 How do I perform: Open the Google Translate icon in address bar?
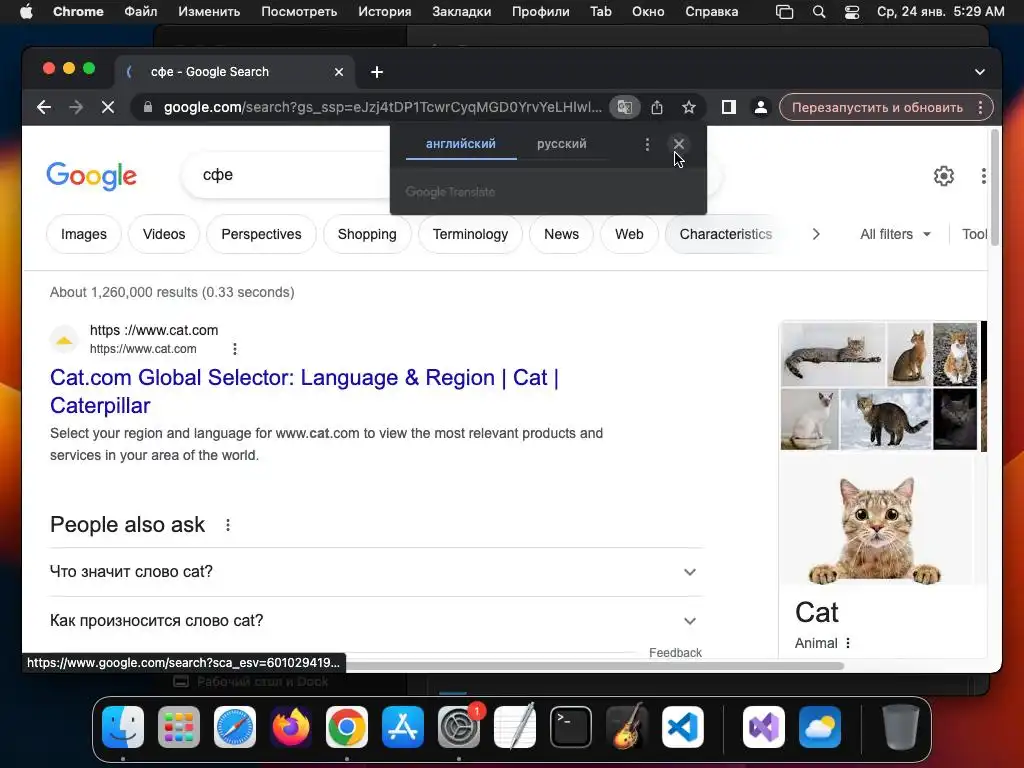(624, 107)
